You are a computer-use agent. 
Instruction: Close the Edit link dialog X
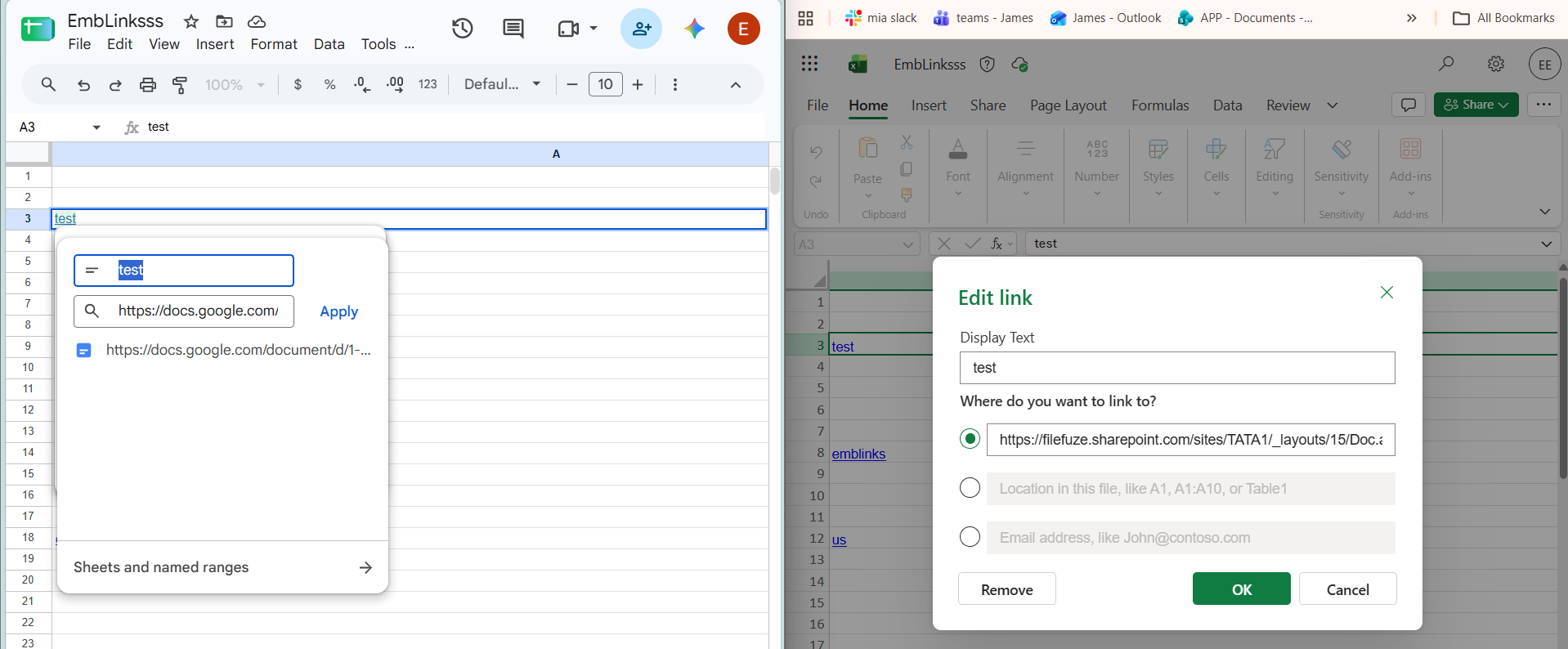tap(1387, 293)
